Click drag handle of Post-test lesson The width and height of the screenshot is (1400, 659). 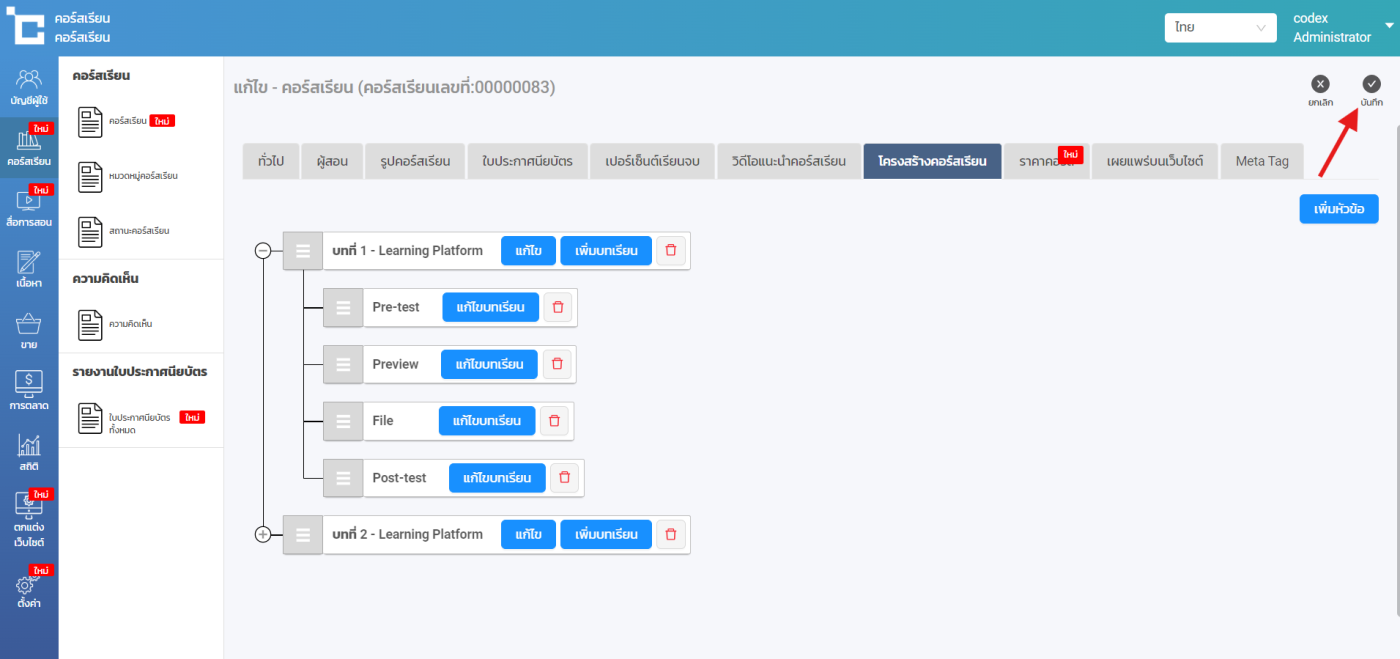click(x=343, y=478)
